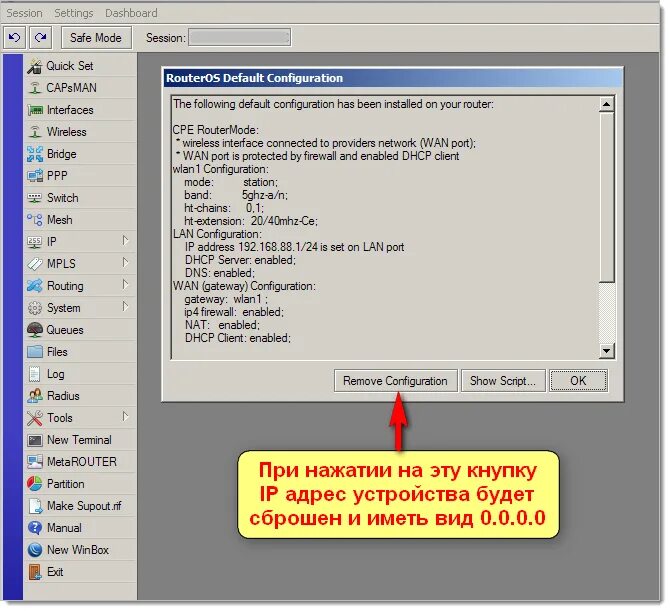The height and width of the screenshot is (611, 670).
Task: Click the scroll down arrow in configuration text
Action: (607, 351)
